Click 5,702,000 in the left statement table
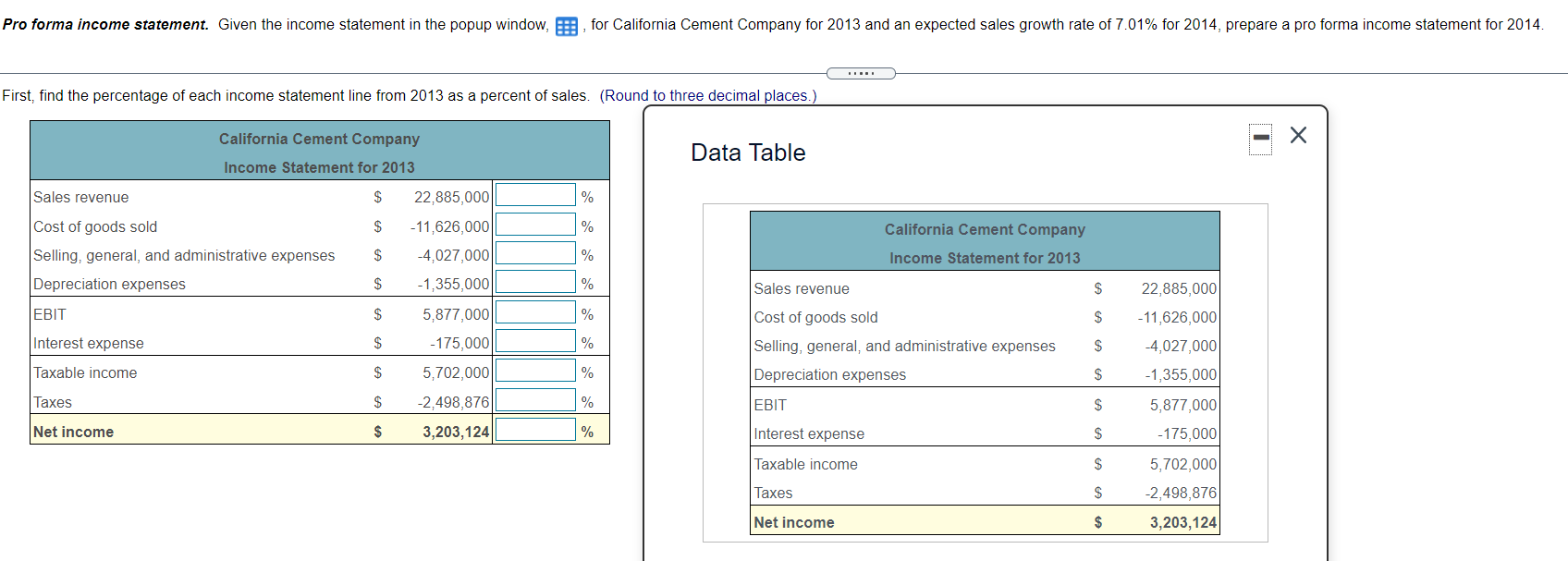This screenshot has height=561, width=1568. tap(456, 372)
